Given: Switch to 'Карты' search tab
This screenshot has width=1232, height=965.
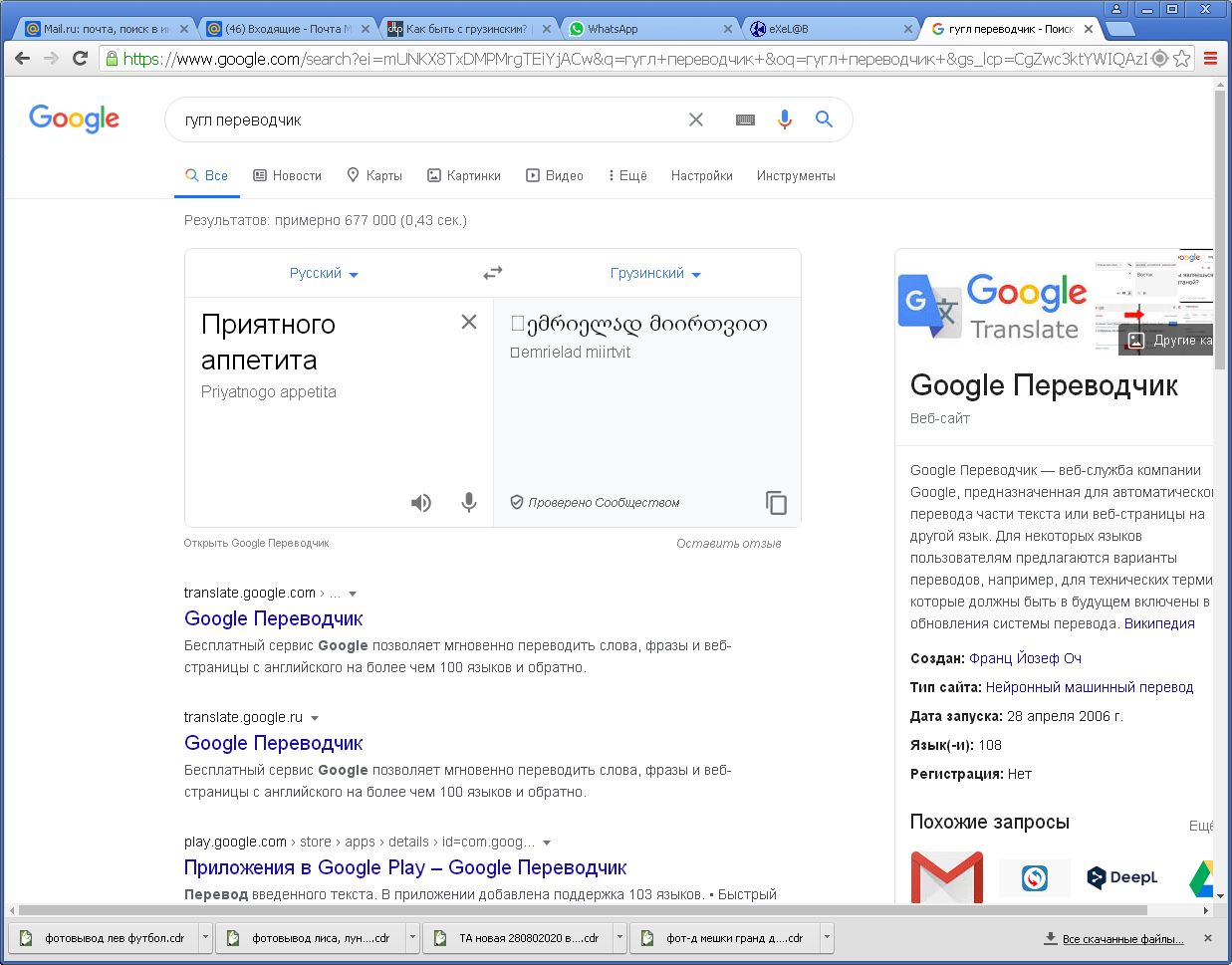Looking at the screenshot, I should click(x=374, y=175).
